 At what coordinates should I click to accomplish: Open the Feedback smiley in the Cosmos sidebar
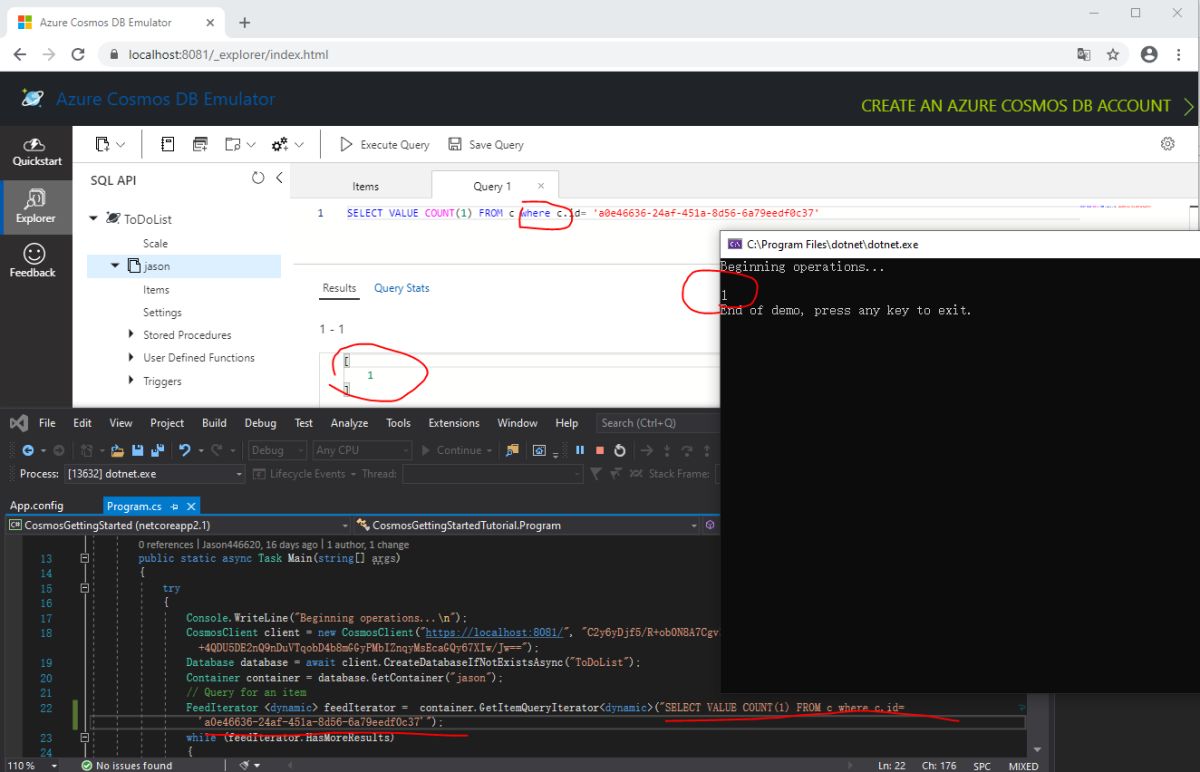(34, 260)
